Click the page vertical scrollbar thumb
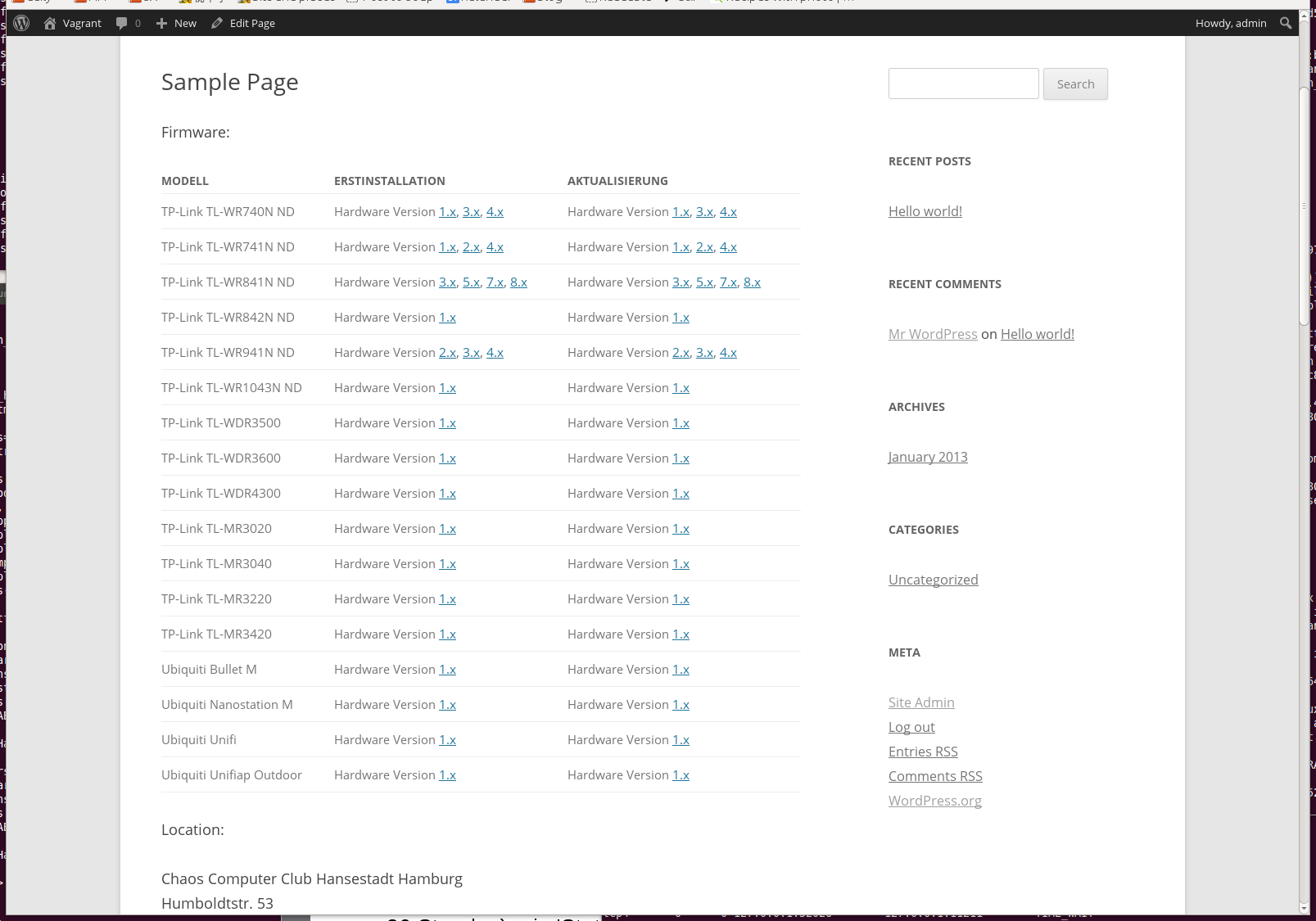Image resolution: width=1316 pixels, height=921 pixels. 1305,205
